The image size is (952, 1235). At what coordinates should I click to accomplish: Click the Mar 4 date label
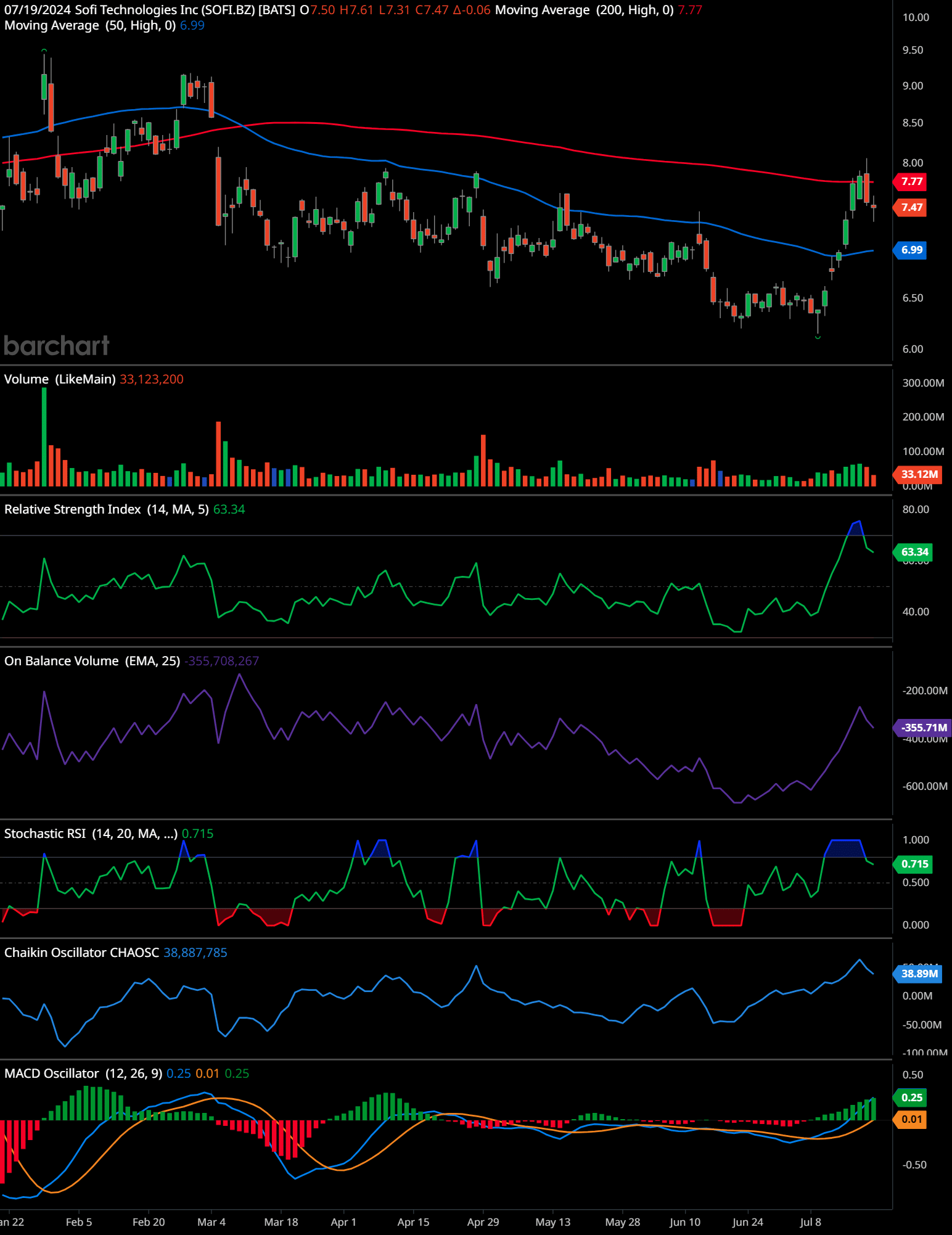[211, 1222]
